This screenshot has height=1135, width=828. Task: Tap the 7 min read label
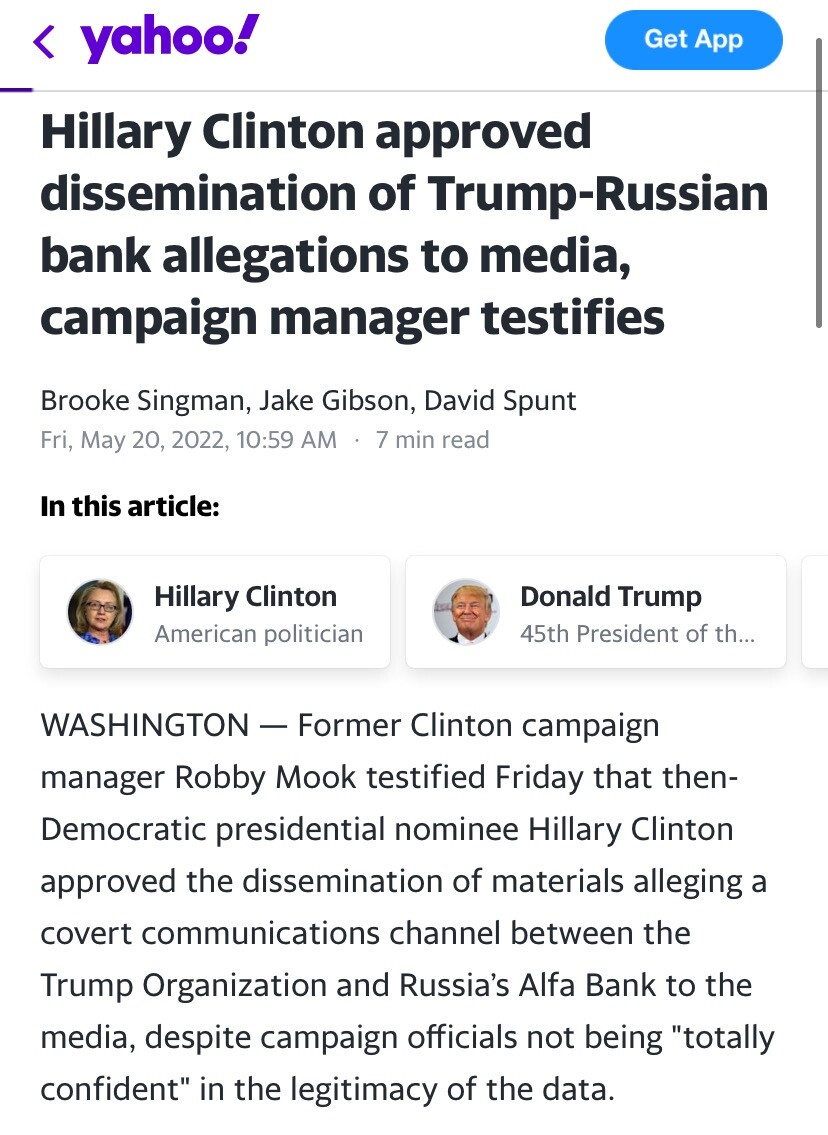coord(432,440)
